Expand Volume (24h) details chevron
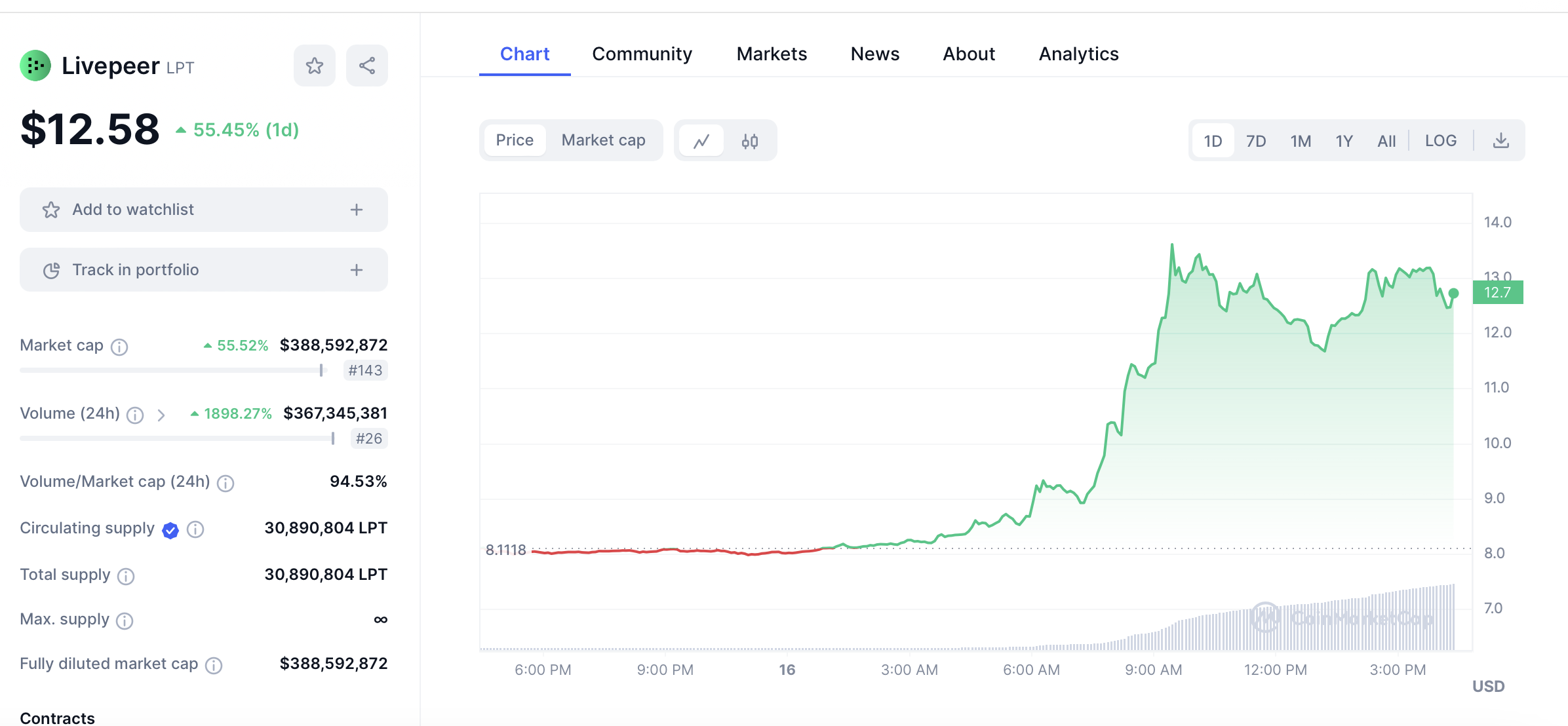This screenshot has width=1568, height=726. tap(161, 415)
